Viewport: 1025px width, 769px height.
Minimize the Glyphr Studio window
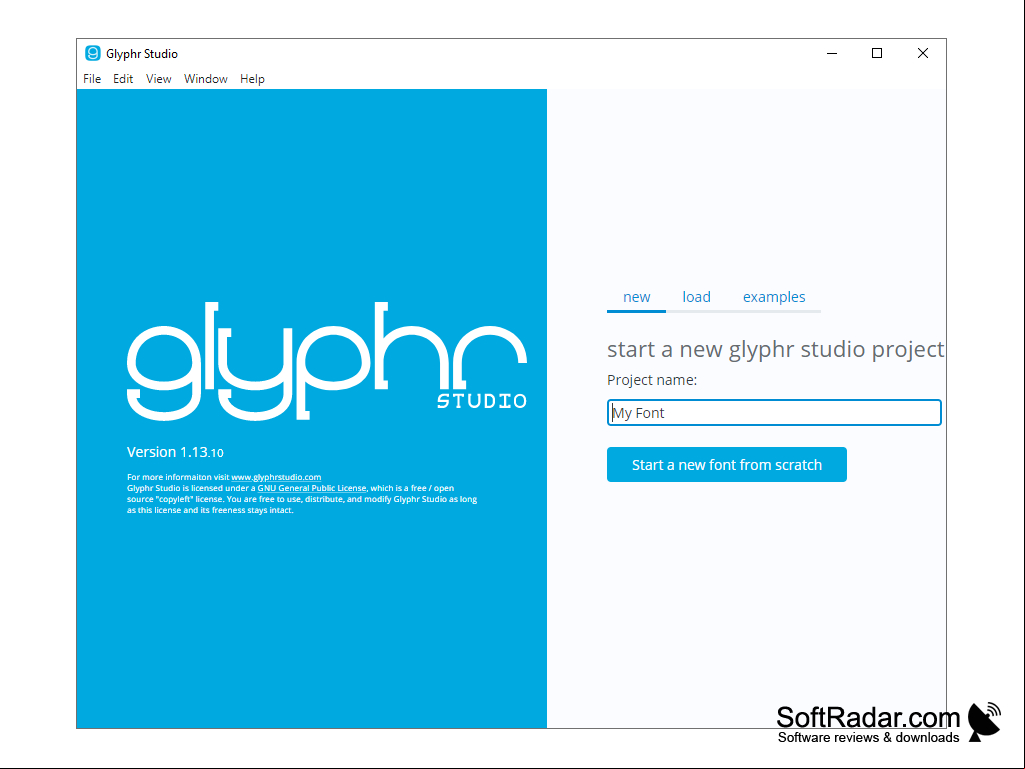point(832,54)
